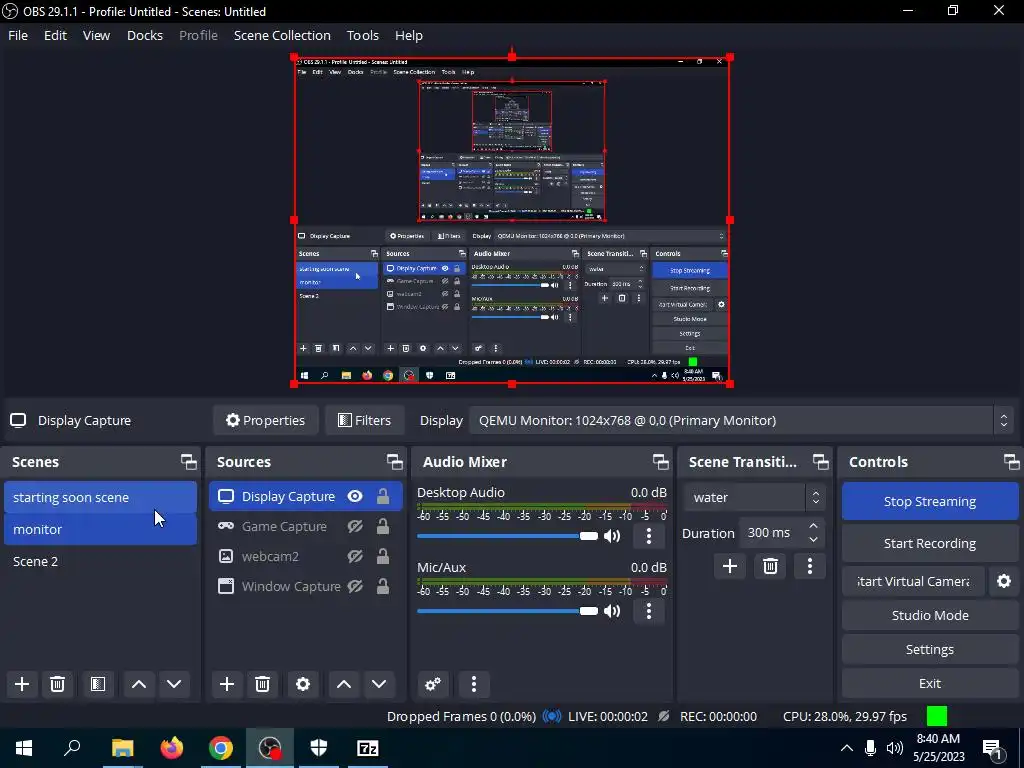
Task: Move selected source up
Action: [344, 684]
